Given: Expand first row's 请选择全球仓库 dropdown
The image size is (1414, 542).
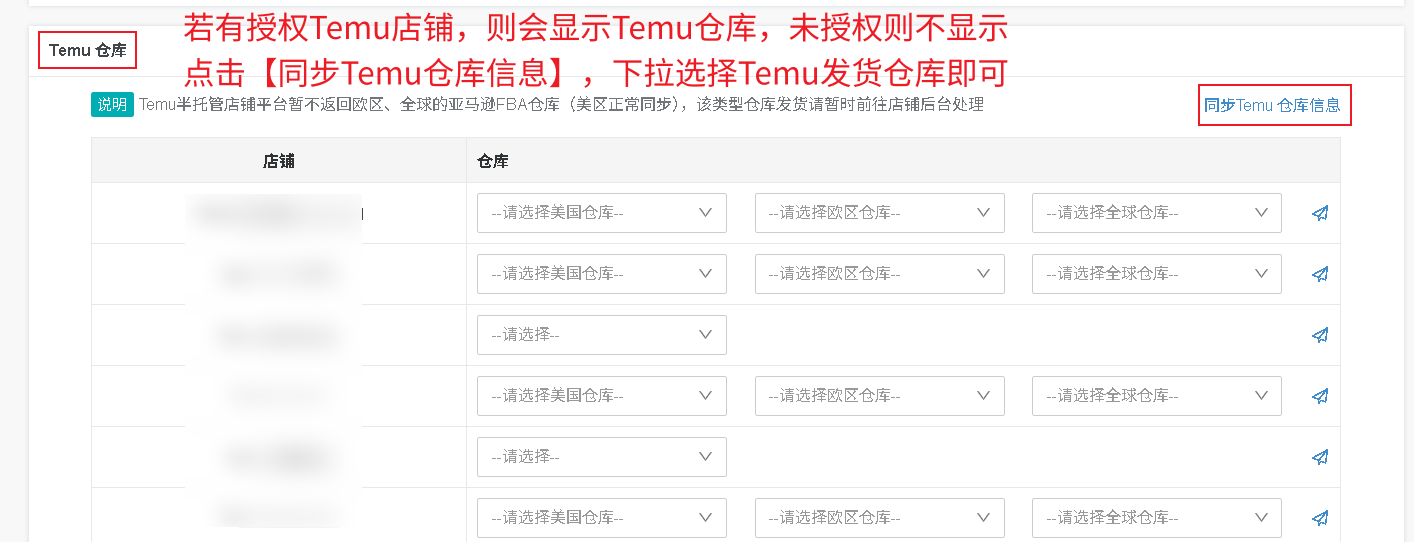Looking at the screenshot, I should click(1156, 213).
